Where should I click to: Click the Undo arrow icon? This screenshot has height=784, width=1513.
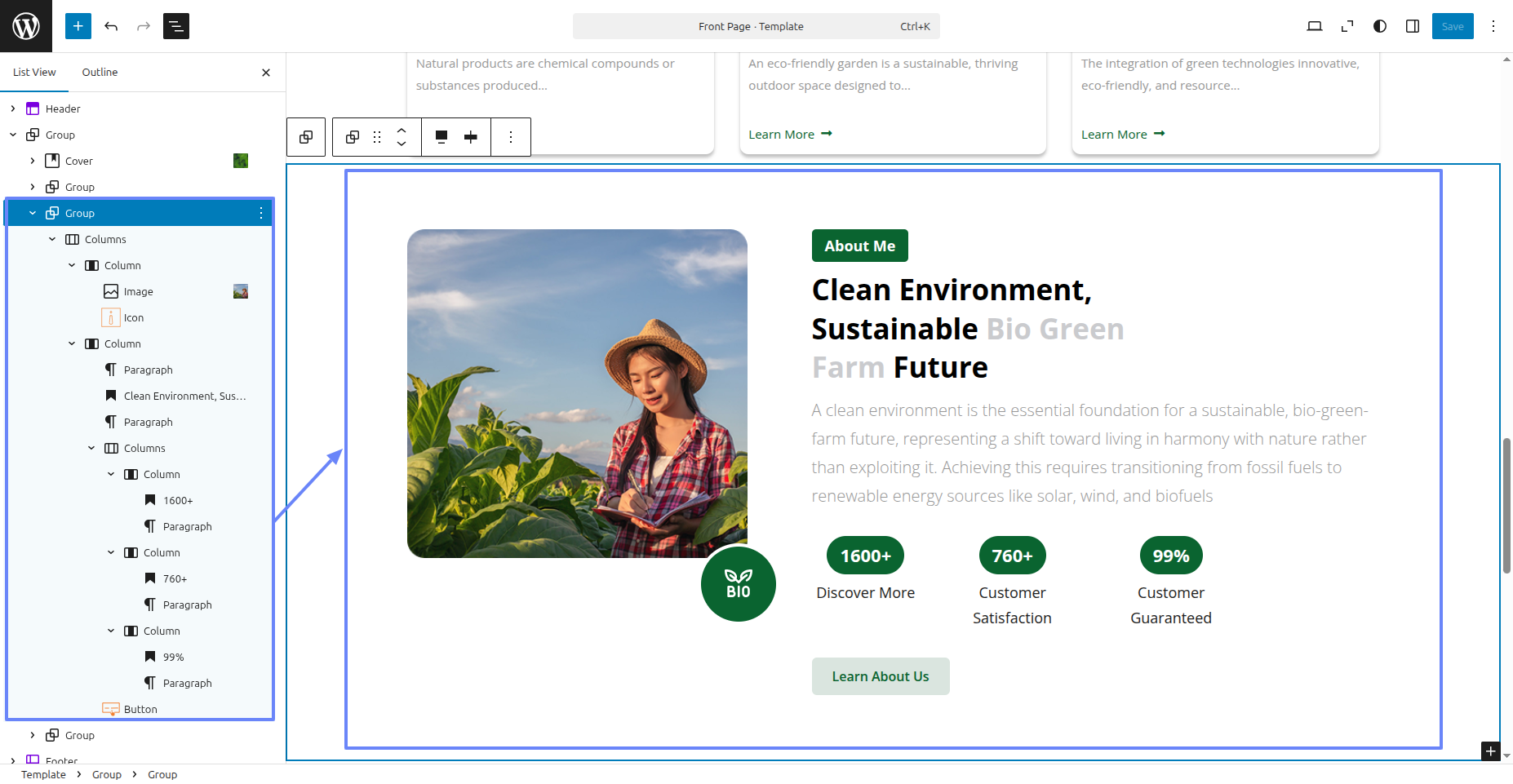pyautogui.click(x=111, y=26)
